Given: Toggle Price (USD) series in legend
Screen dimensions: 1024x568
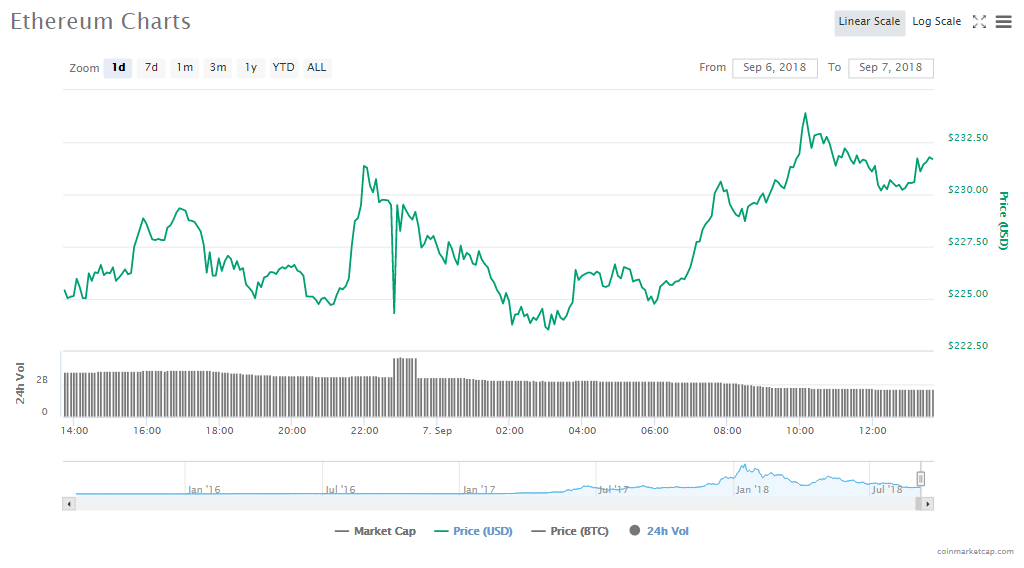Looking at the screenshot, I should tap(473, 531).
